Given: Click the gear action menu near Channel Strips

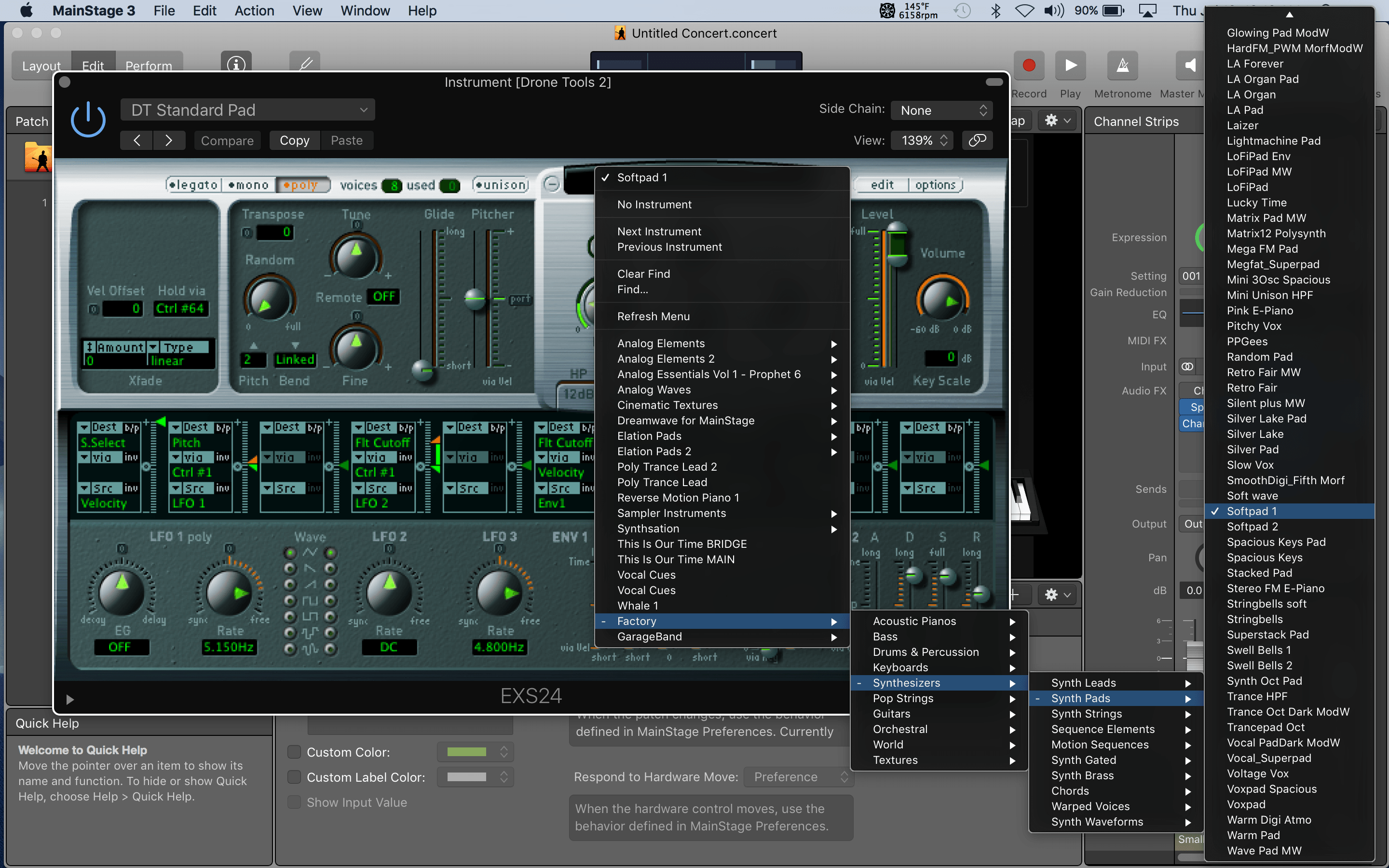Looking at the screenshot, I should [1058, 121].
